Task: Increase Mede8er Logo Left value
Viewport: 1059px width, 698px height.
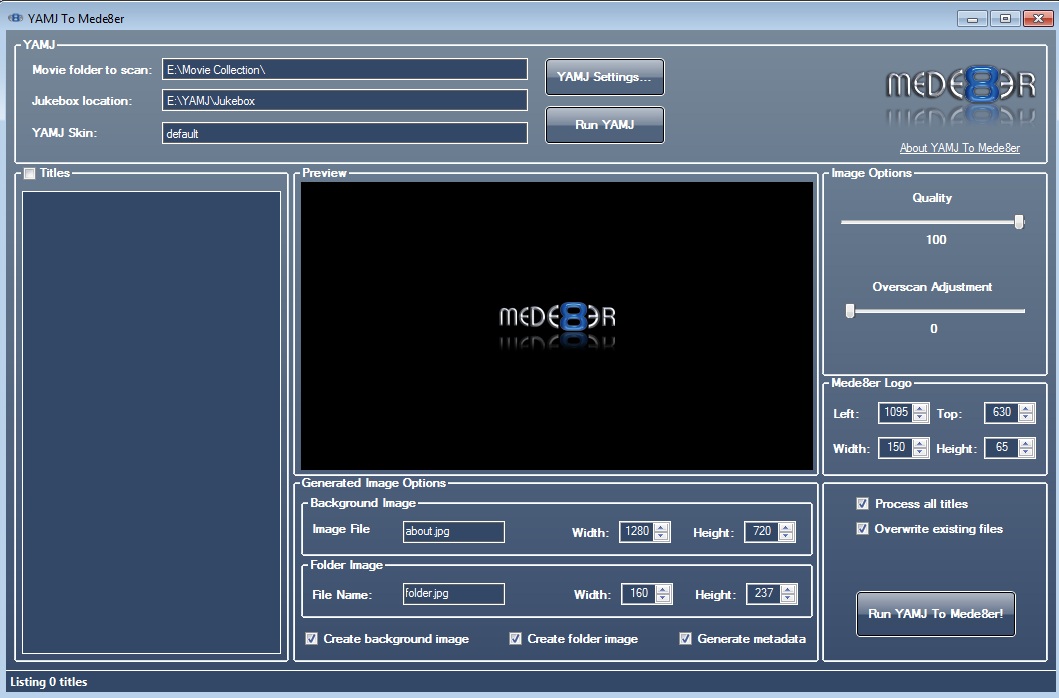Action: pos(920,409)
